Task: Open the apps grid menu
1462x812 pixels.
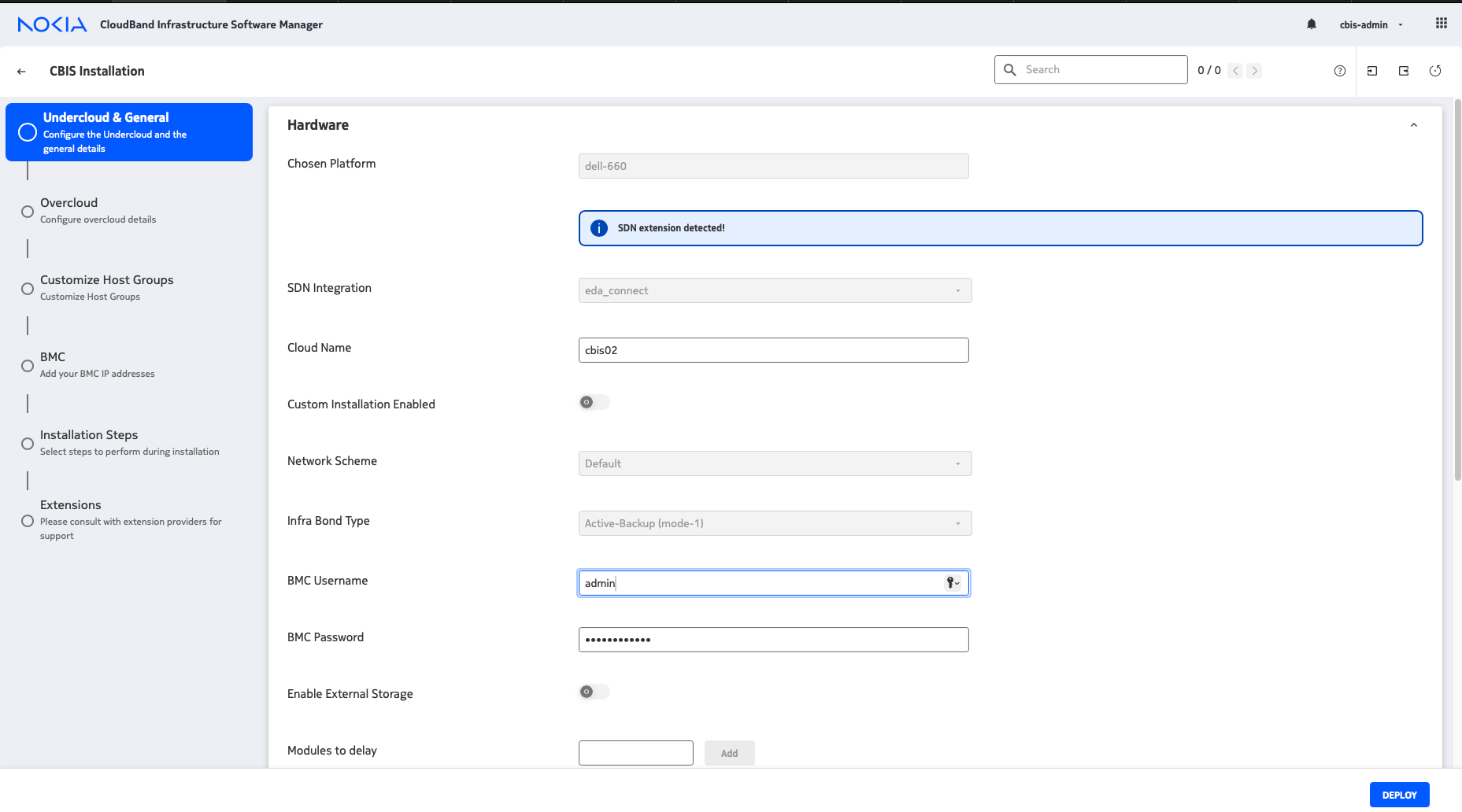Action: point(1442,24)
